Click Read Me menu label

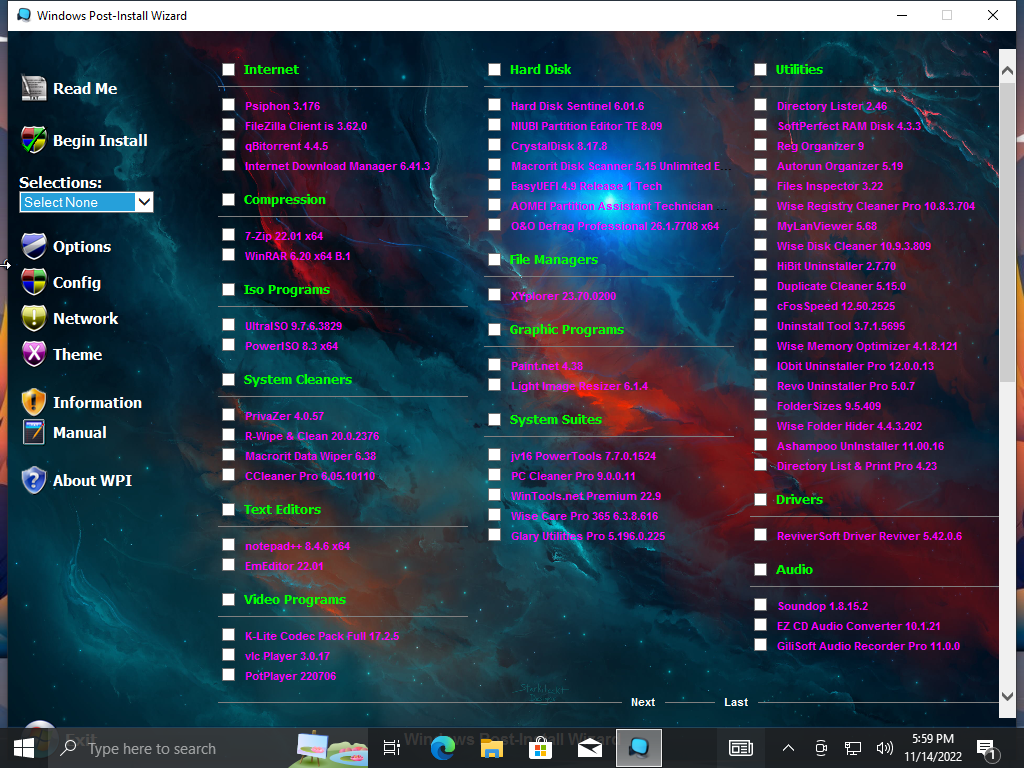tap(85, 89)
